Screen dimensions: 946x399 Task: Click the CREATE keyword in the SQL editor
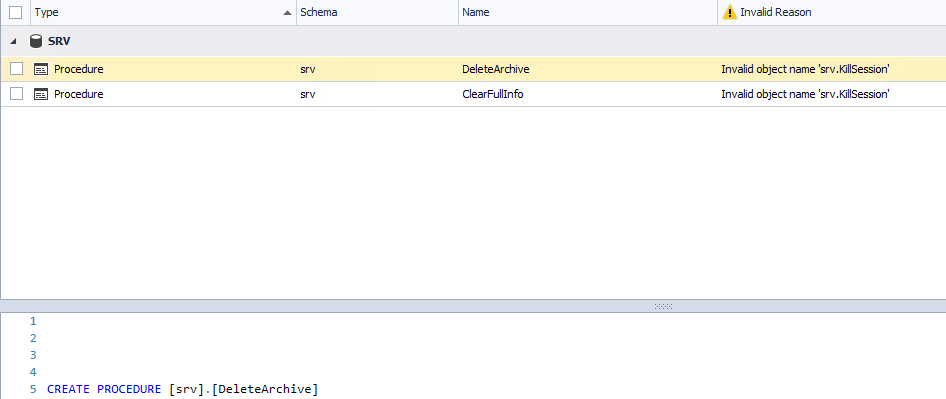69,389
